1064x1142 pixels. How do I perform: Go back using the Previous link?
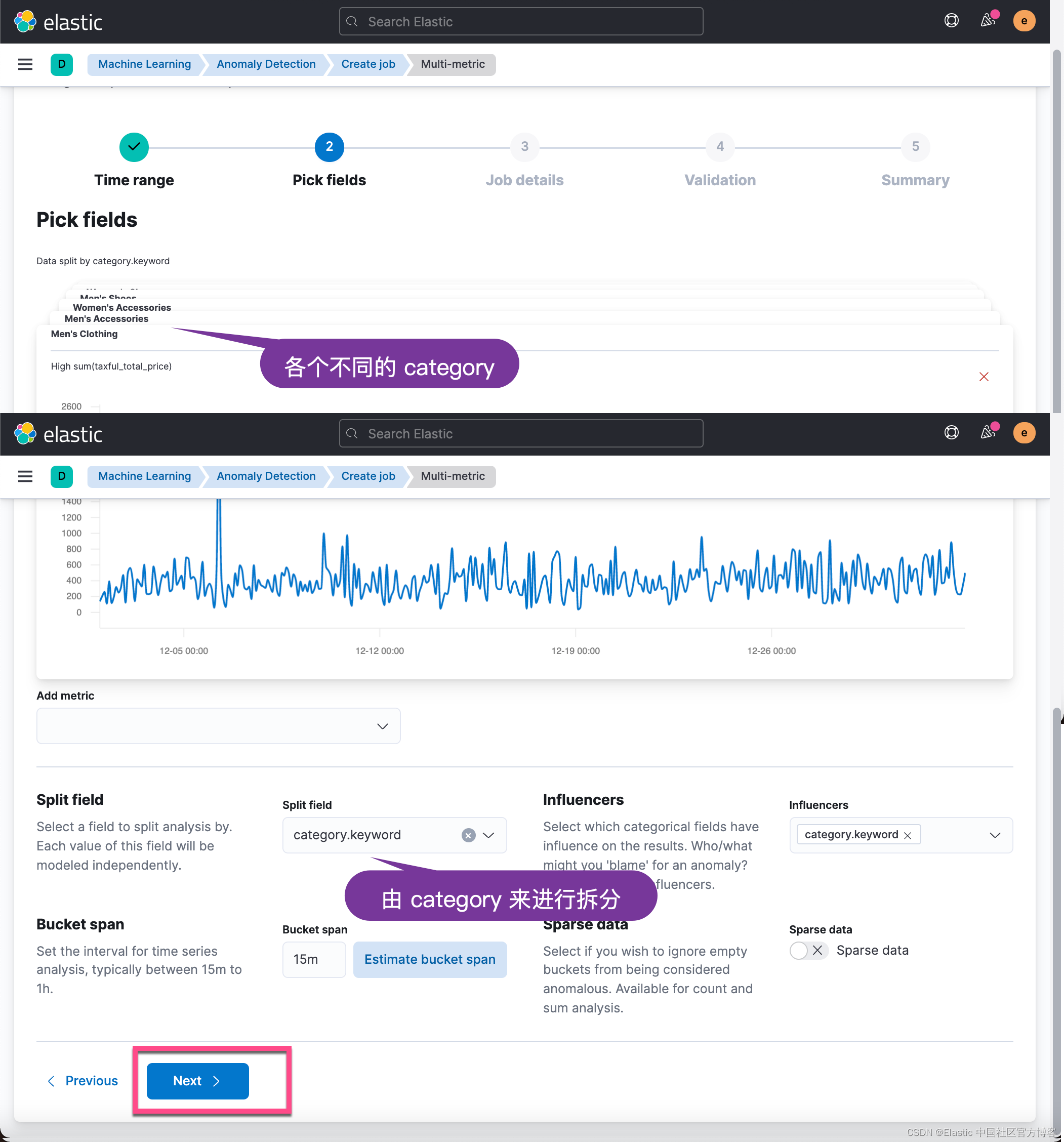[82, 1081]
